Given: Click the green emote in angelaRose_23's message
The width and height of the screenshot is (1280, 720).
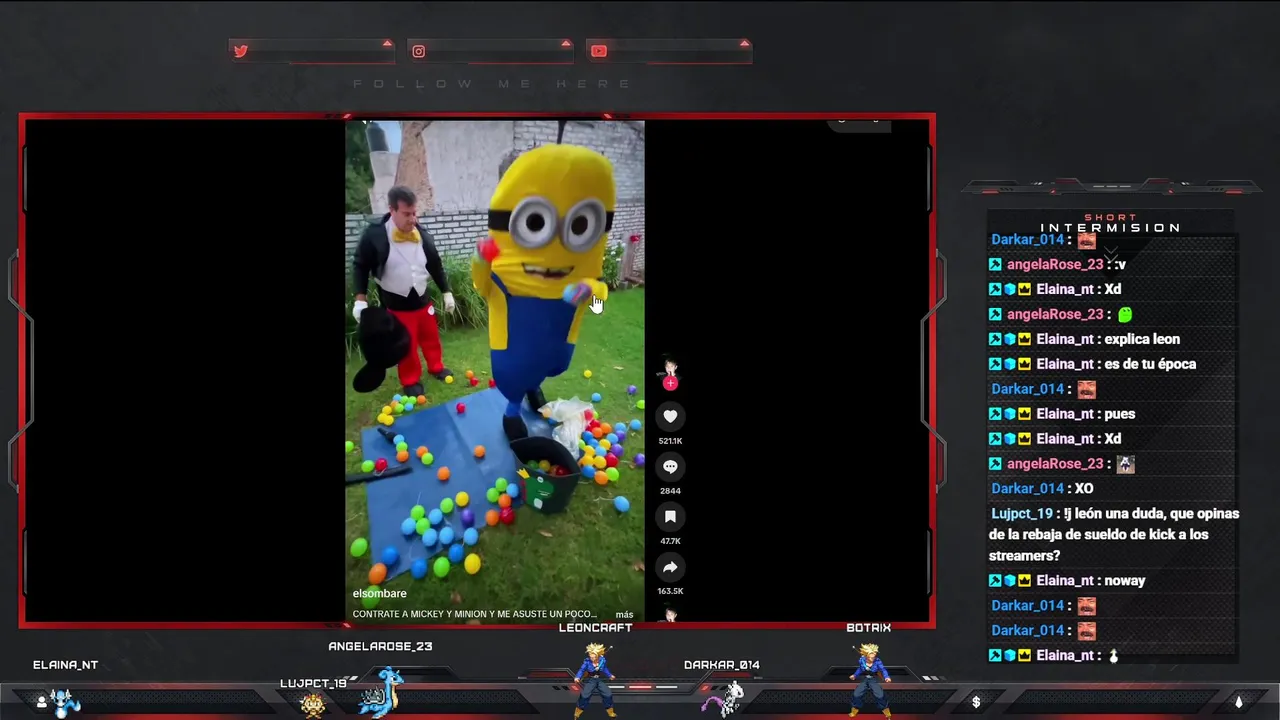Looking at the screenshot, I should (1125, 314).
